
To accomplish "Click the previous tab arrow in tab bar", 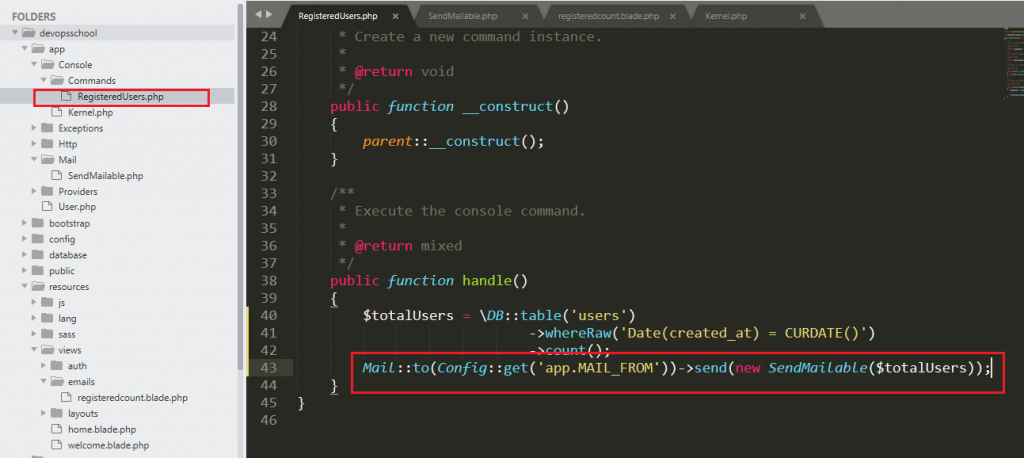I will (x=256, y=15).
